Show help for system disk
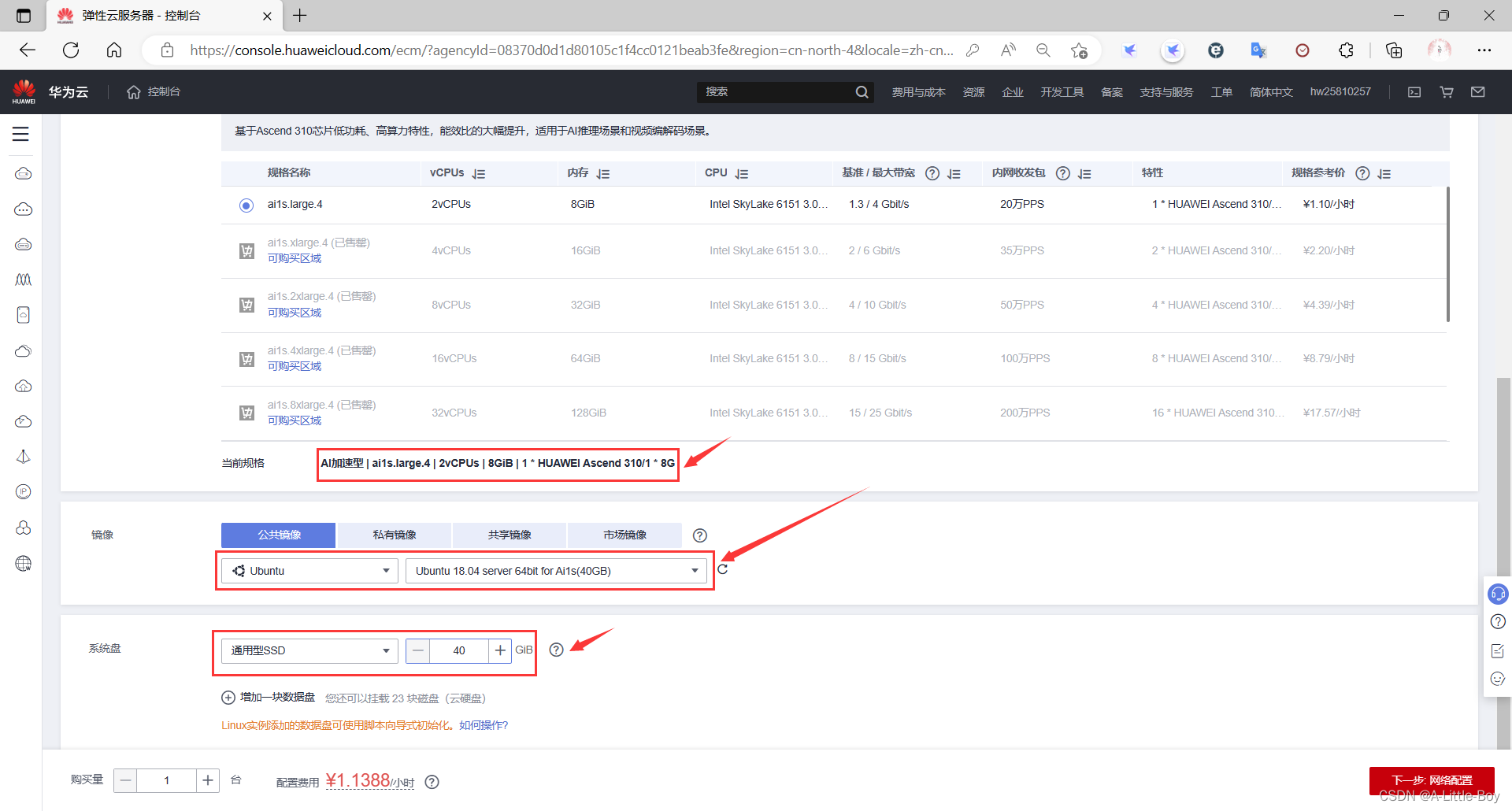Image resolution: width=1512 pixels, height=811 pixels. (x=556, y=650)
